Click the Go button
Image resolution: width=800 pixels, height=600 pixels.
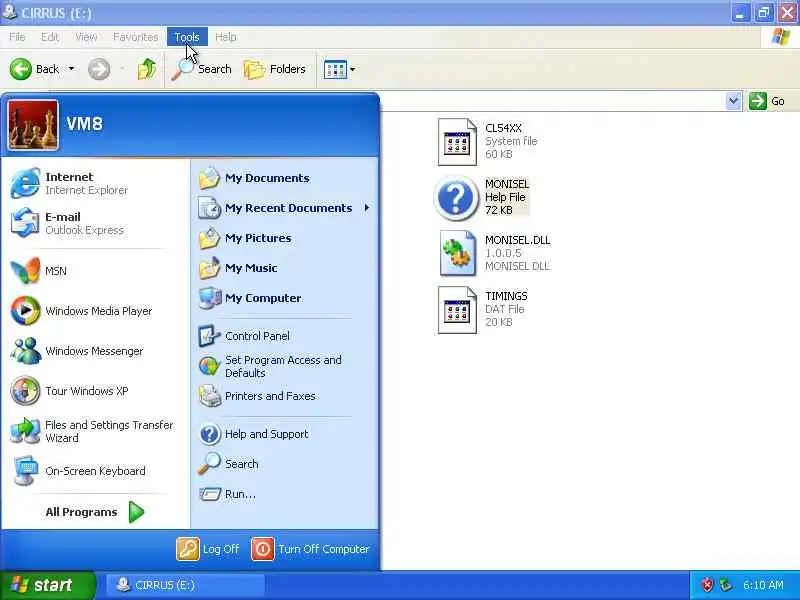(767, 101)
